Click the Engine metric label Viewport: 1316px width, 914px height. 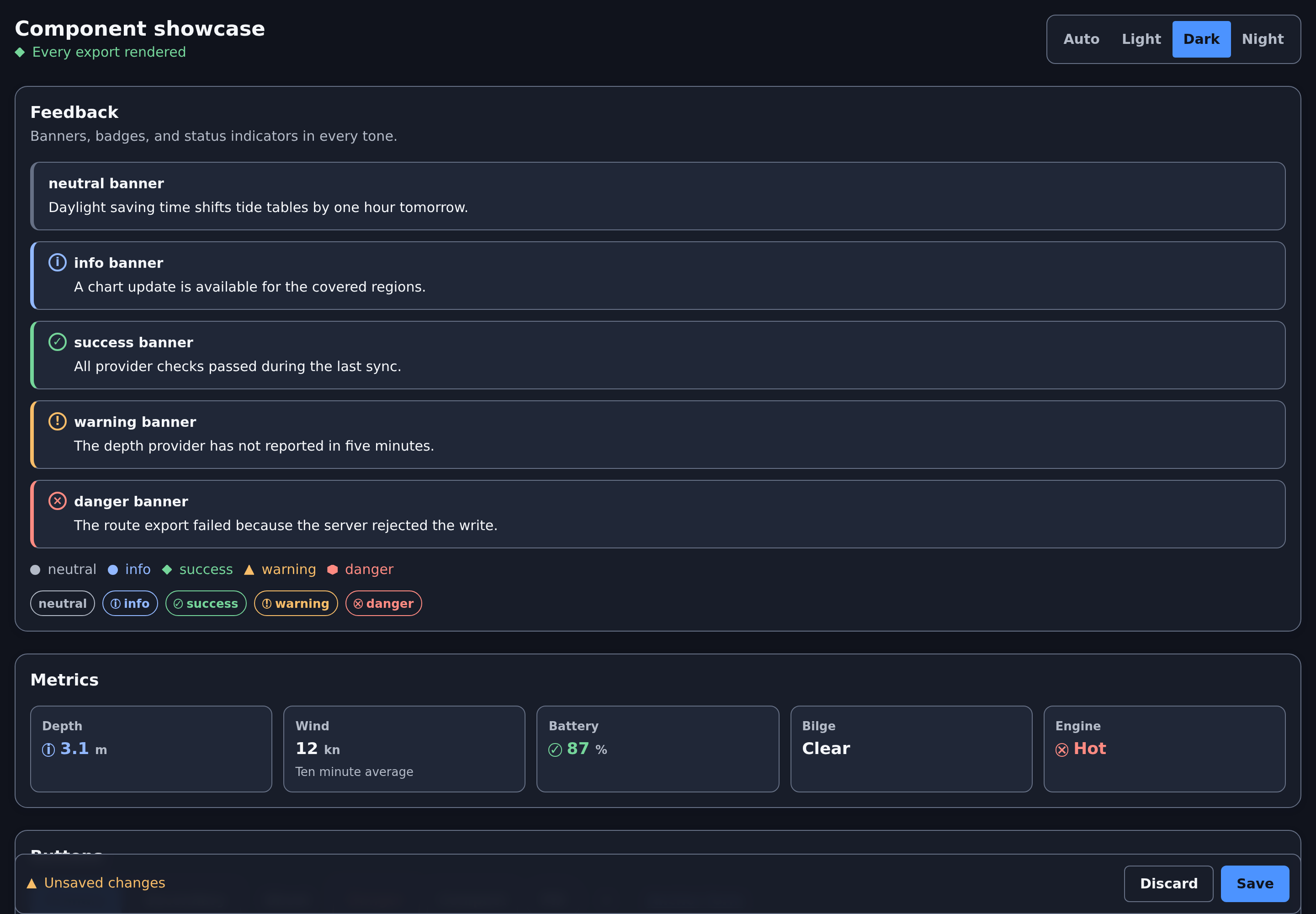point(1078,726)
